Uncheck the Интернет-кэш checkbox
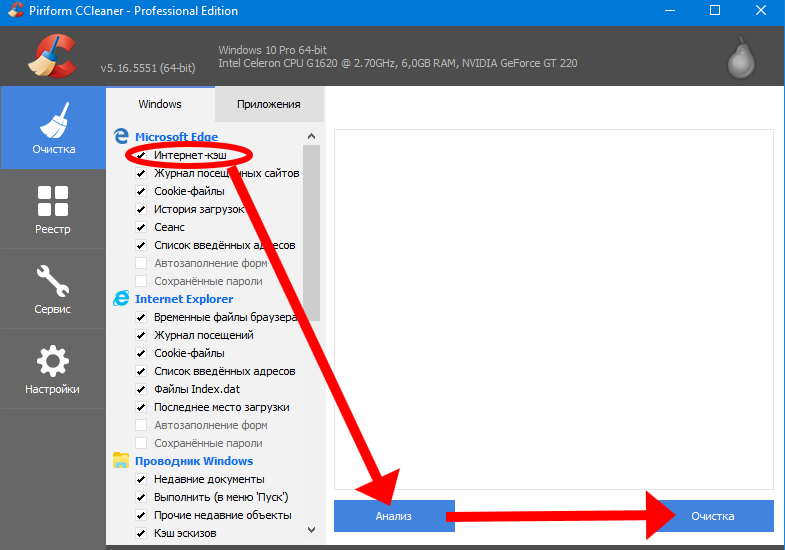Screen dimensions: 785x550 click(141, 156)
